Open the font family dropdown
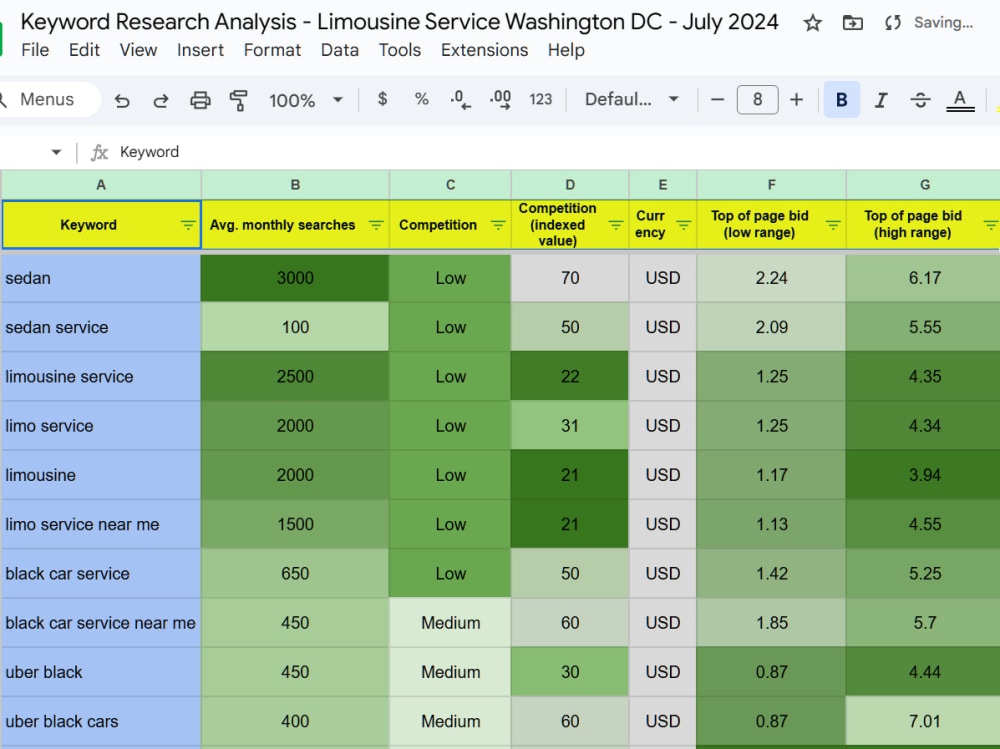The image size is (1000, 749). click(631, 100)
